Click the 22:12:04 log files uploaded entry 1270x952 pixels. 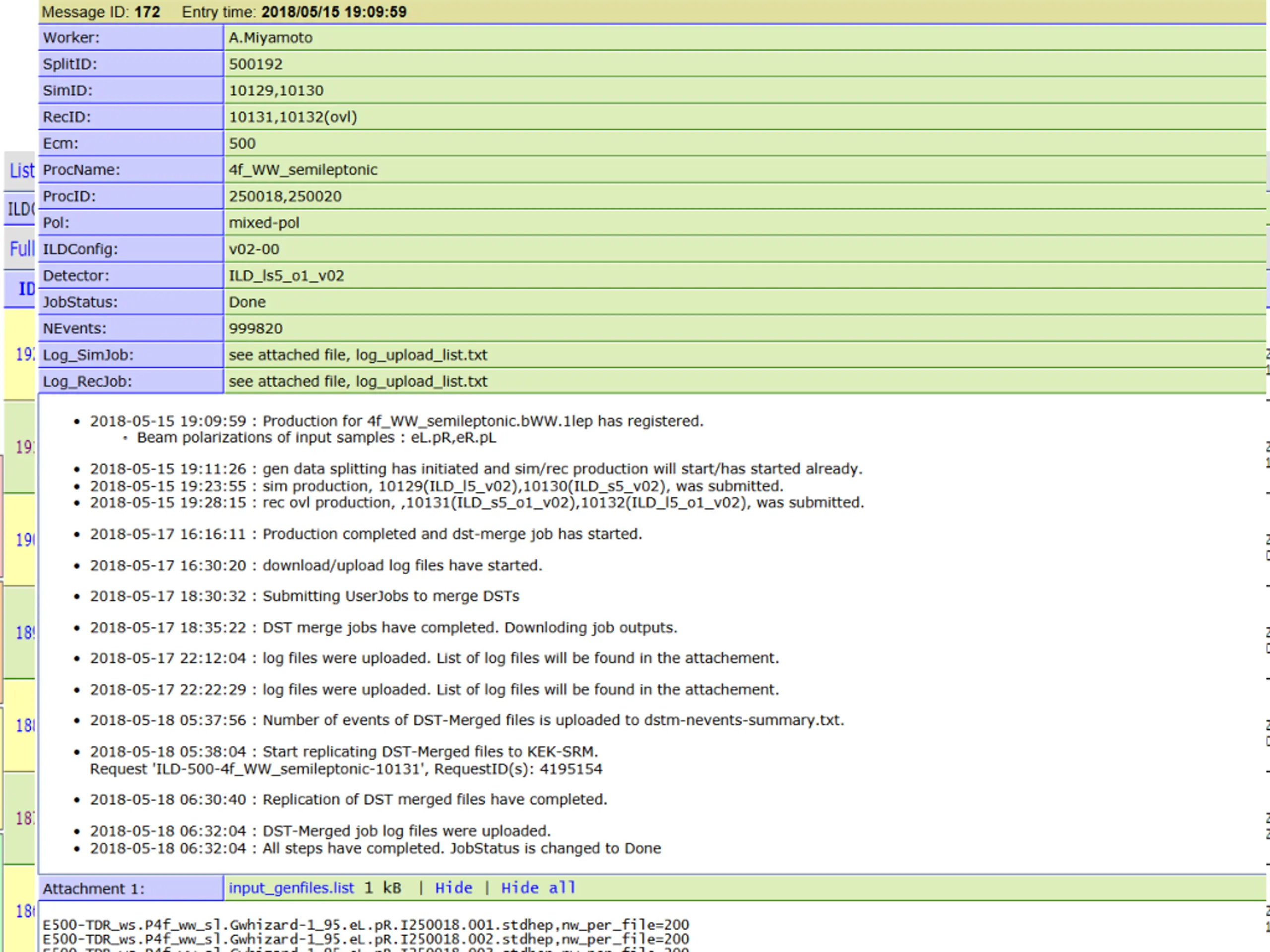435,658
